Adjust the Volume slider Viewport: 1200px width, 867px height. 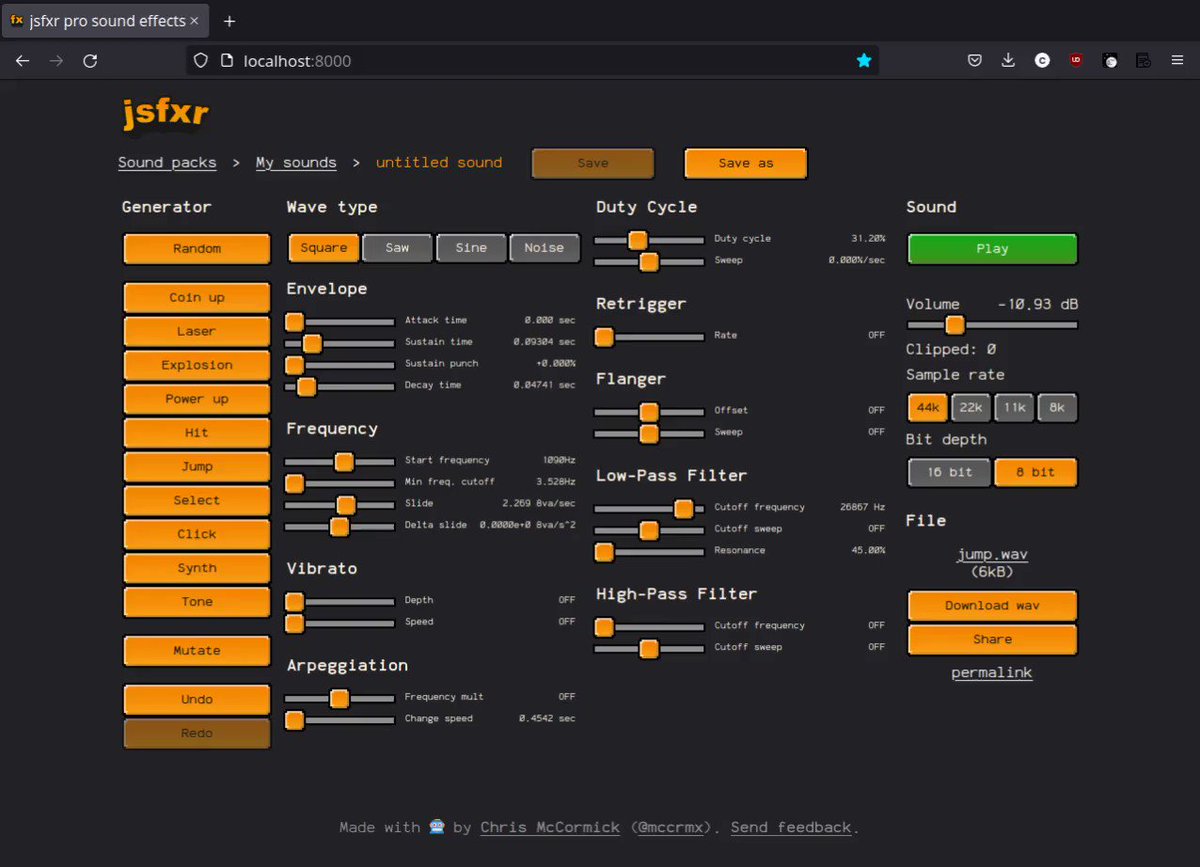click(x=992, y=325)
